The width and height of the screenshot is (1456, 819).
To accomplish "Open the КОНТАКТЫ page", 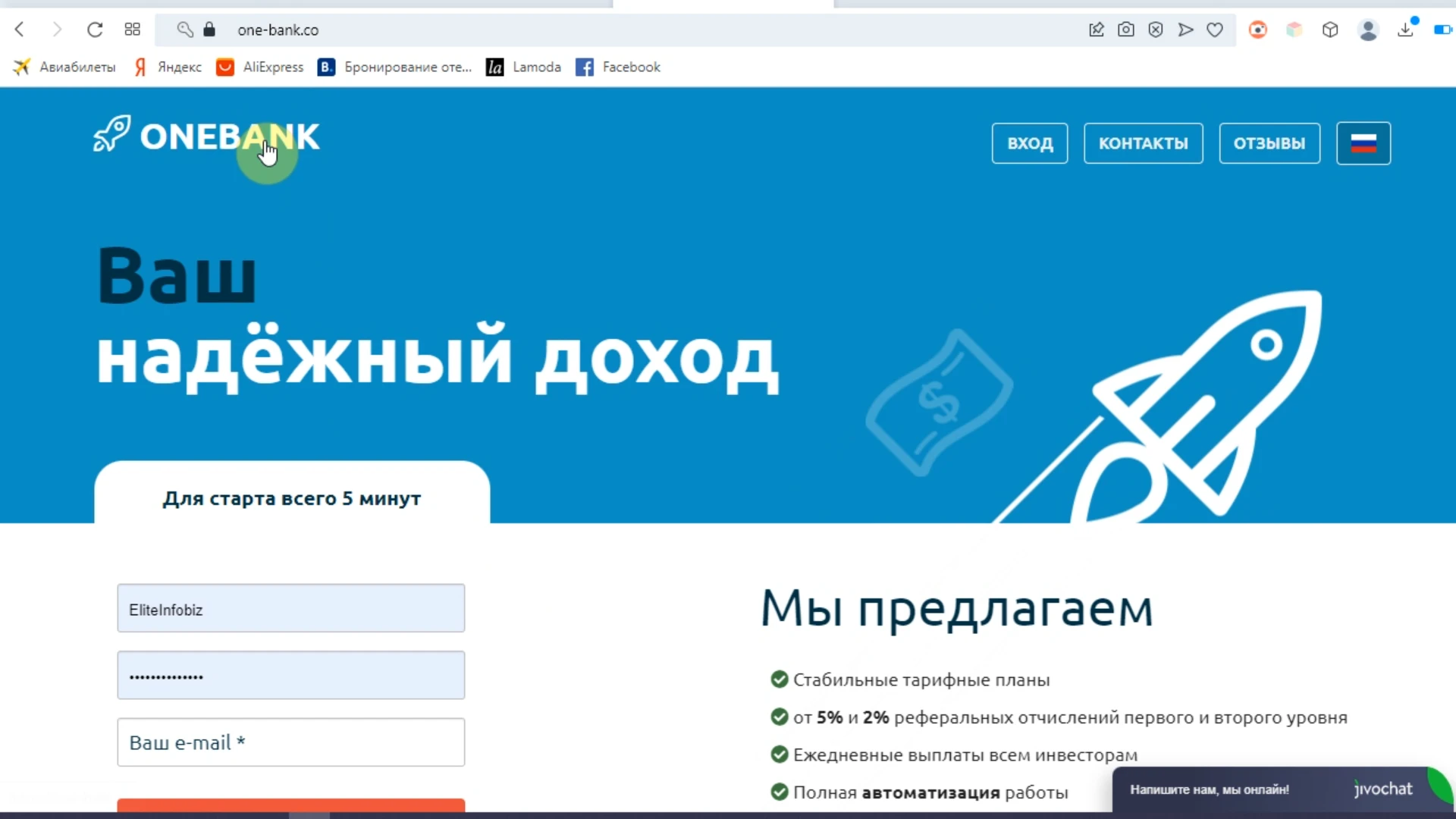I will (1143, 143).
